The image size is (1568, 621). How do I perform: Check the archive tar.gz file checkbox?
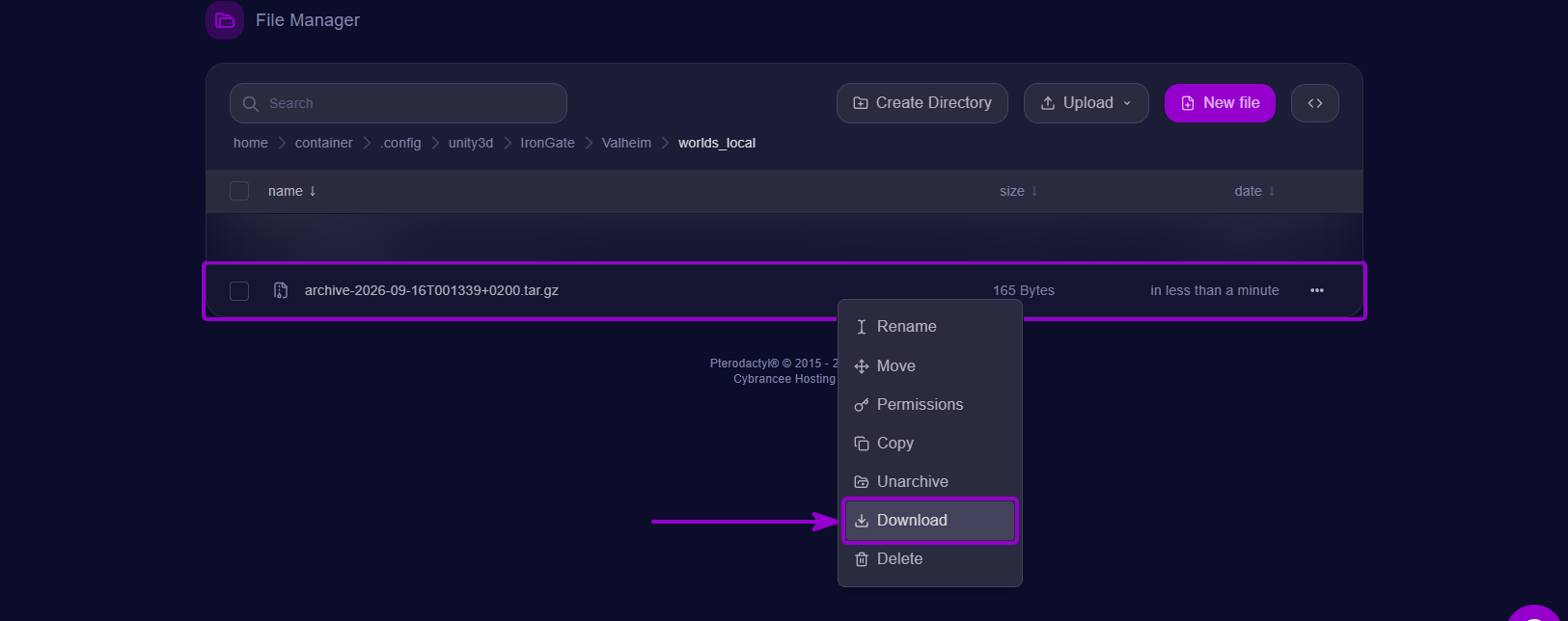(239, 291)
